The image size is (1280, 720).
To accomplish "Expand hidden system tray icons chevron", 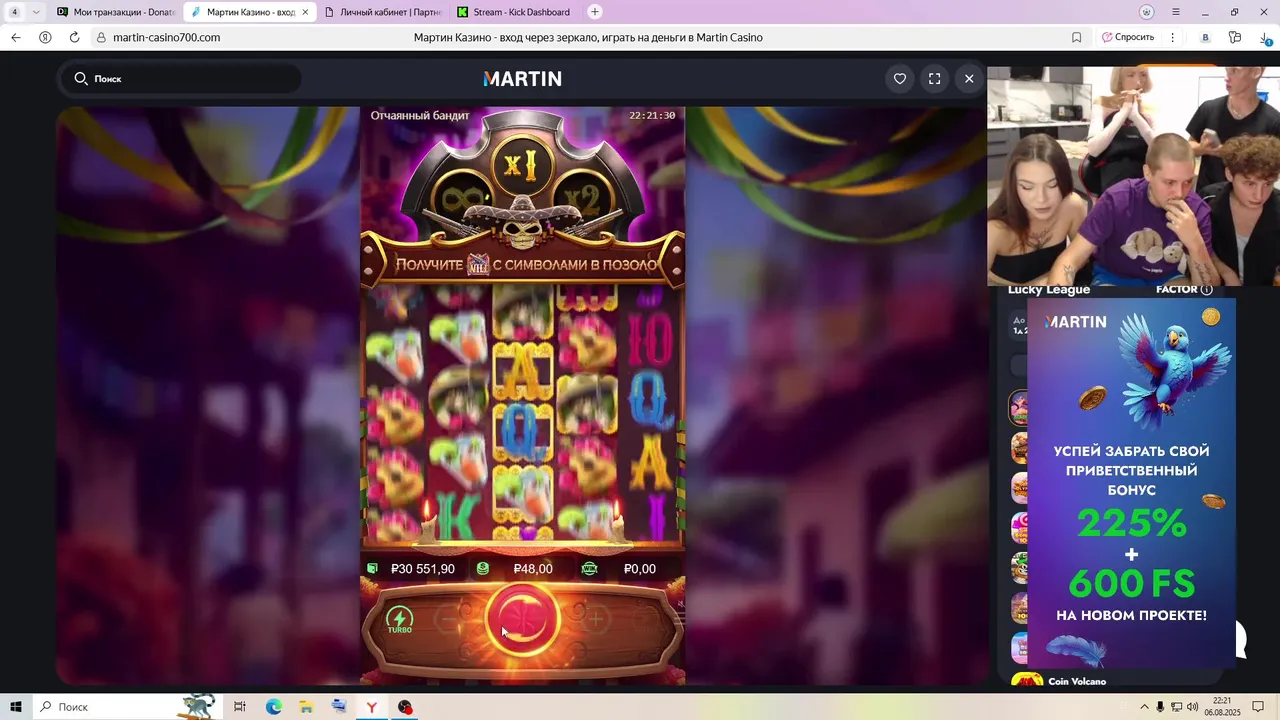I will pyautogui.click(x=1143, y=707).
